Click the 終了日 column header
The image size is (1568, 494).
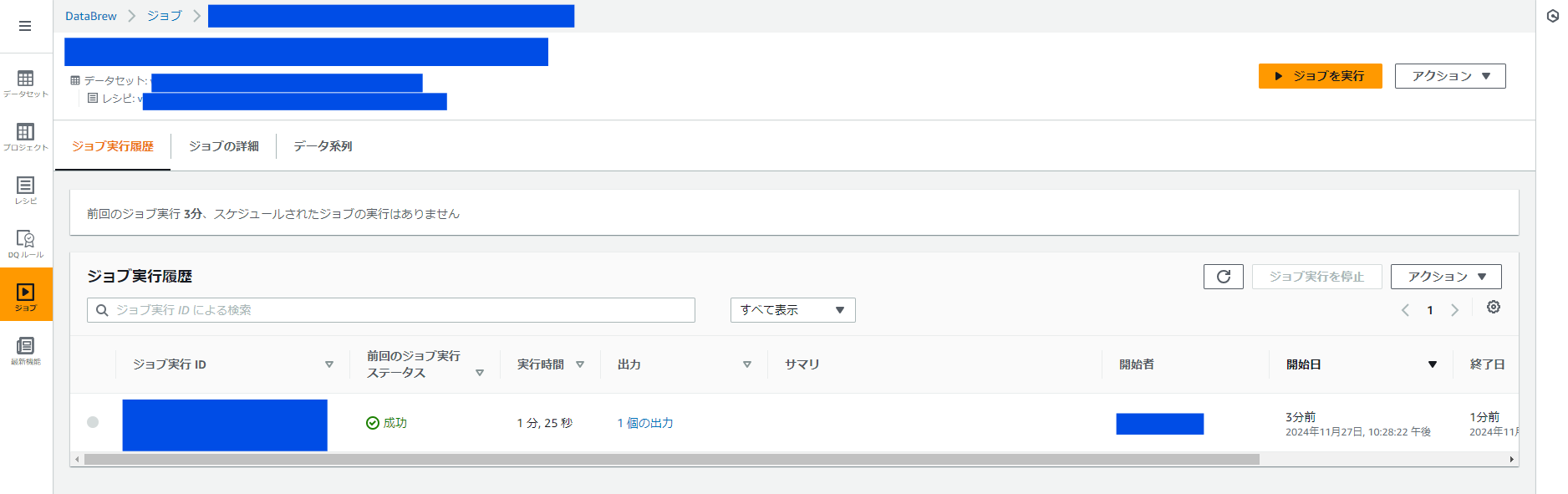tap(1488, 364)
